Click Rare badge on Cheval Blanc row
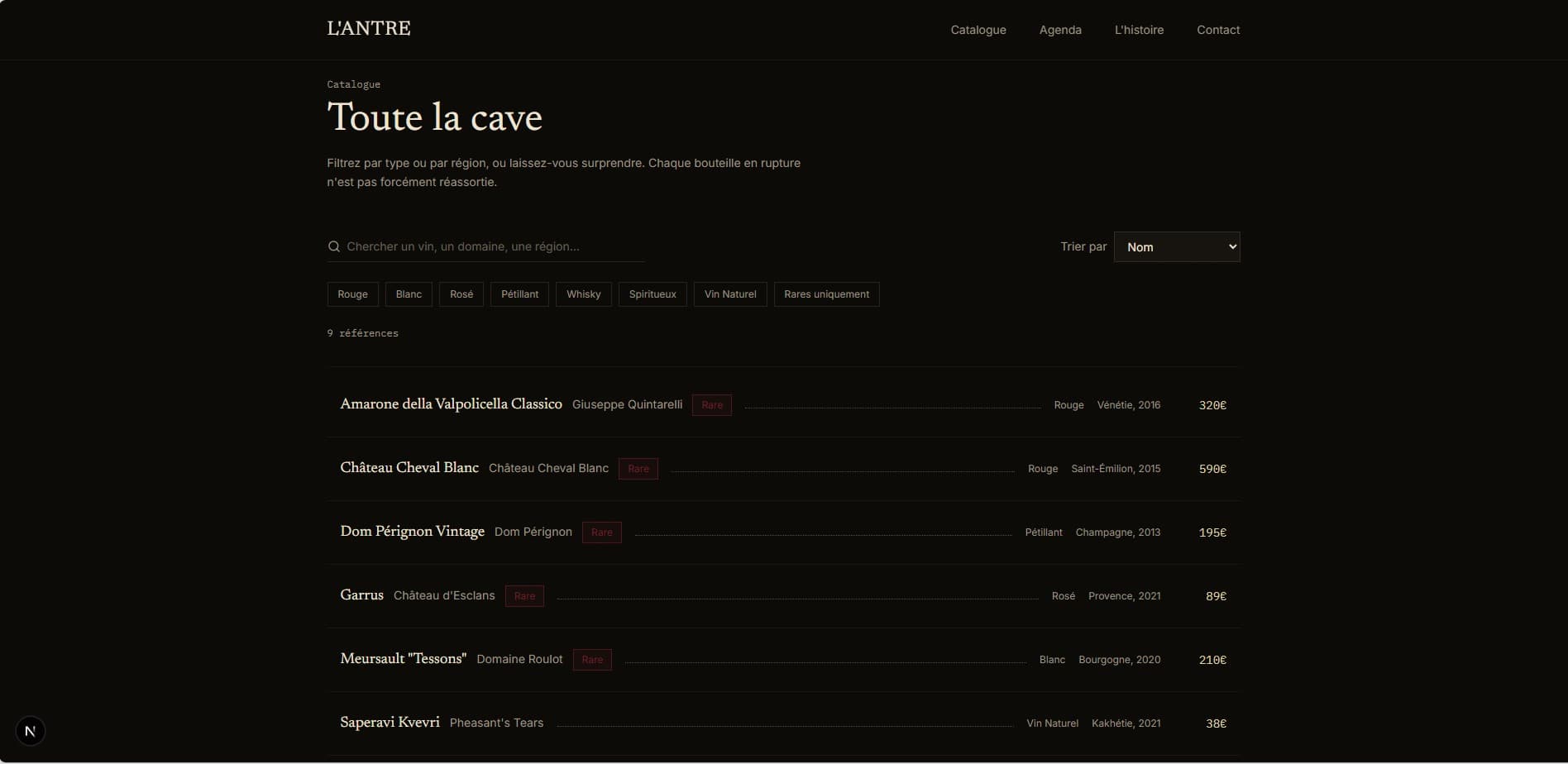 (638, 469)
